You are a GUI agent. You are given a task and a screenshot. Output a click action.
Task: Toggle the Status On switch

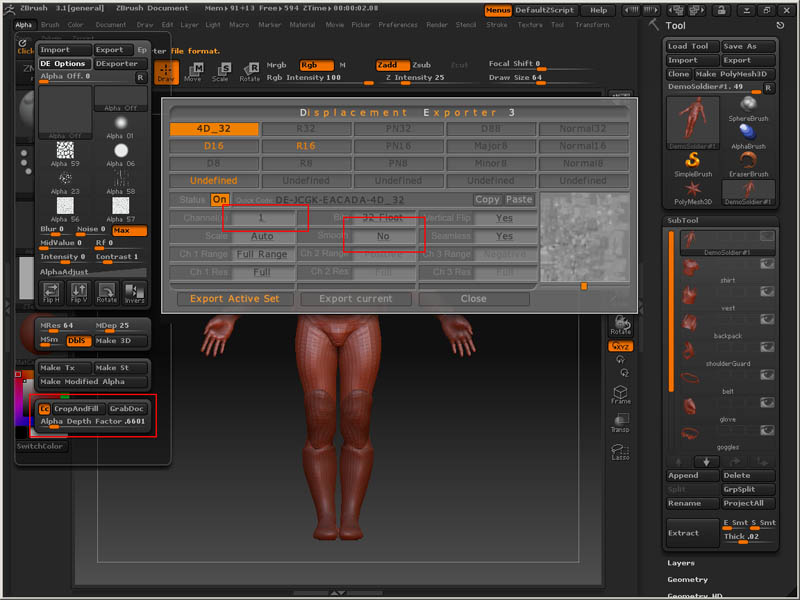coord(219,199)
